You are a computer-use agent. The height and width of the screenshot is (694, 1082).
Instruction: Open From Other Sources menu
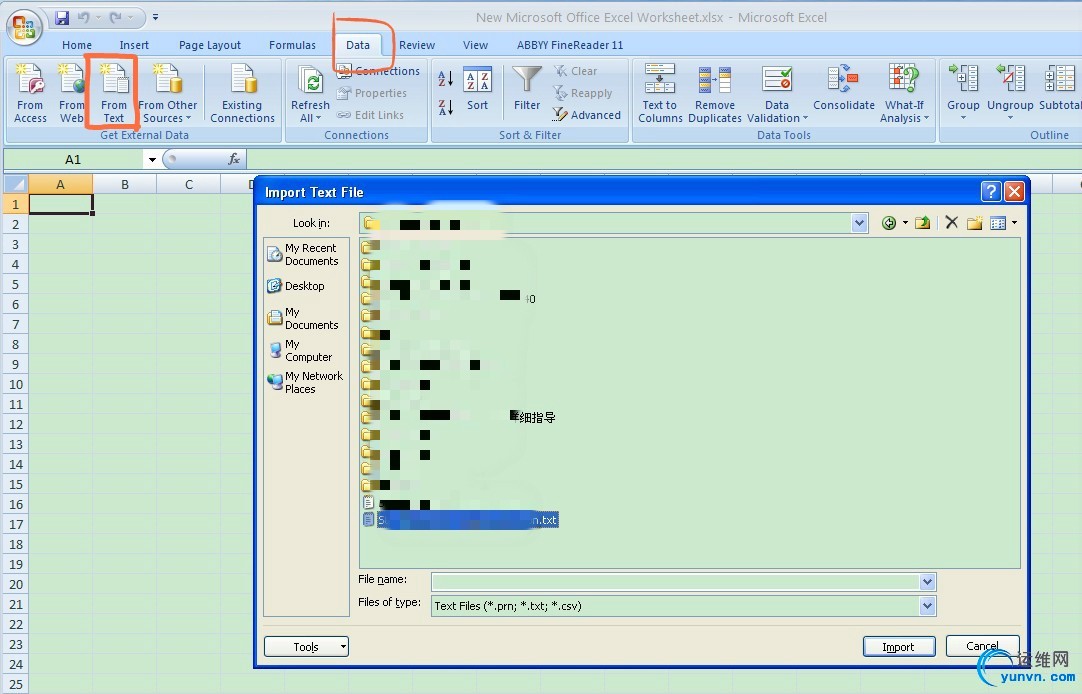[x=168, y=93]
